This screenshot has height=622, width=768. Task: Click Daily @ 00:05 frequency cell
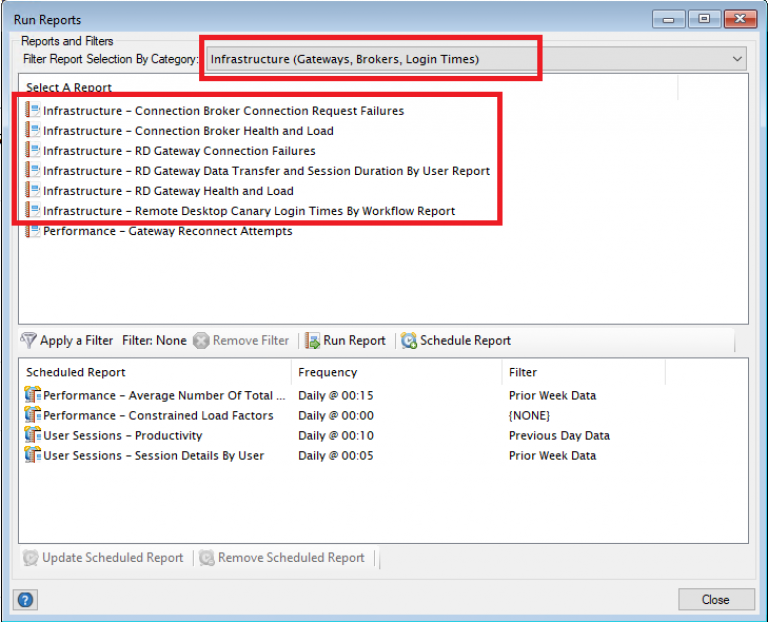(x=336, y=455)
